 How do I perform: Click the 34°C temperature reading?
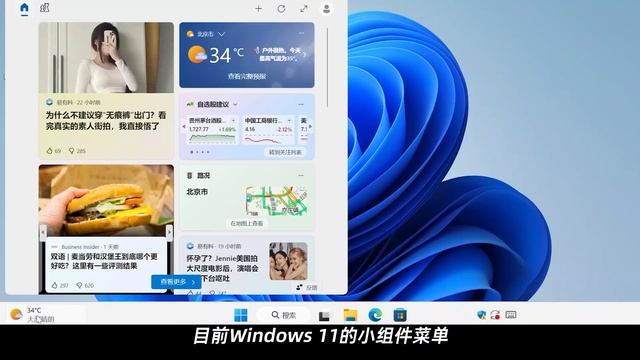[x=227, y=55]
